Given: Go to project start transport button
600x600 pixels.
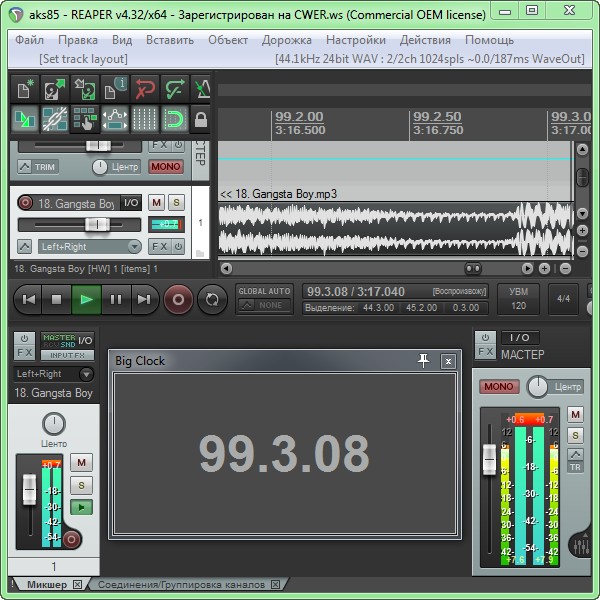Looking at the screenshot, I should click(x=28, y=300).
